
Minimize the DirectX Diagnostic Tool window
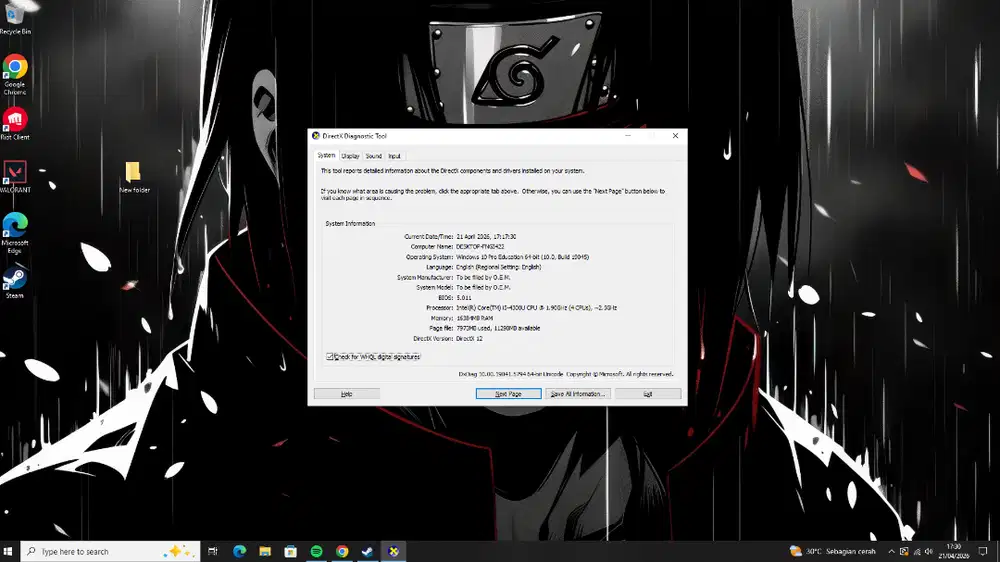click(628, 136)
